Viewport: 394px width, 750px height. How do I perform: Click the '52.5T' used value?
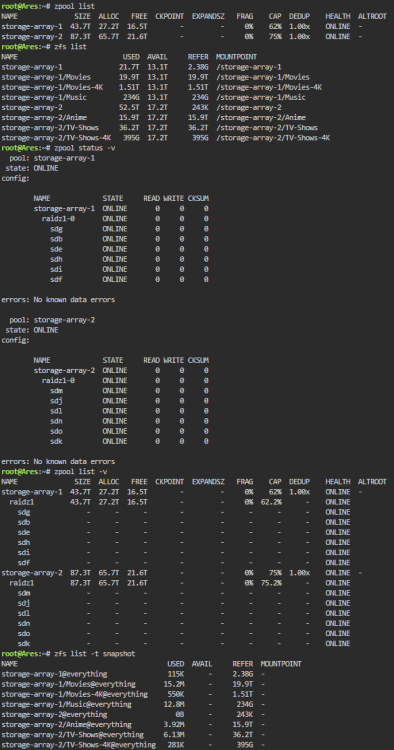pos(130,108)
